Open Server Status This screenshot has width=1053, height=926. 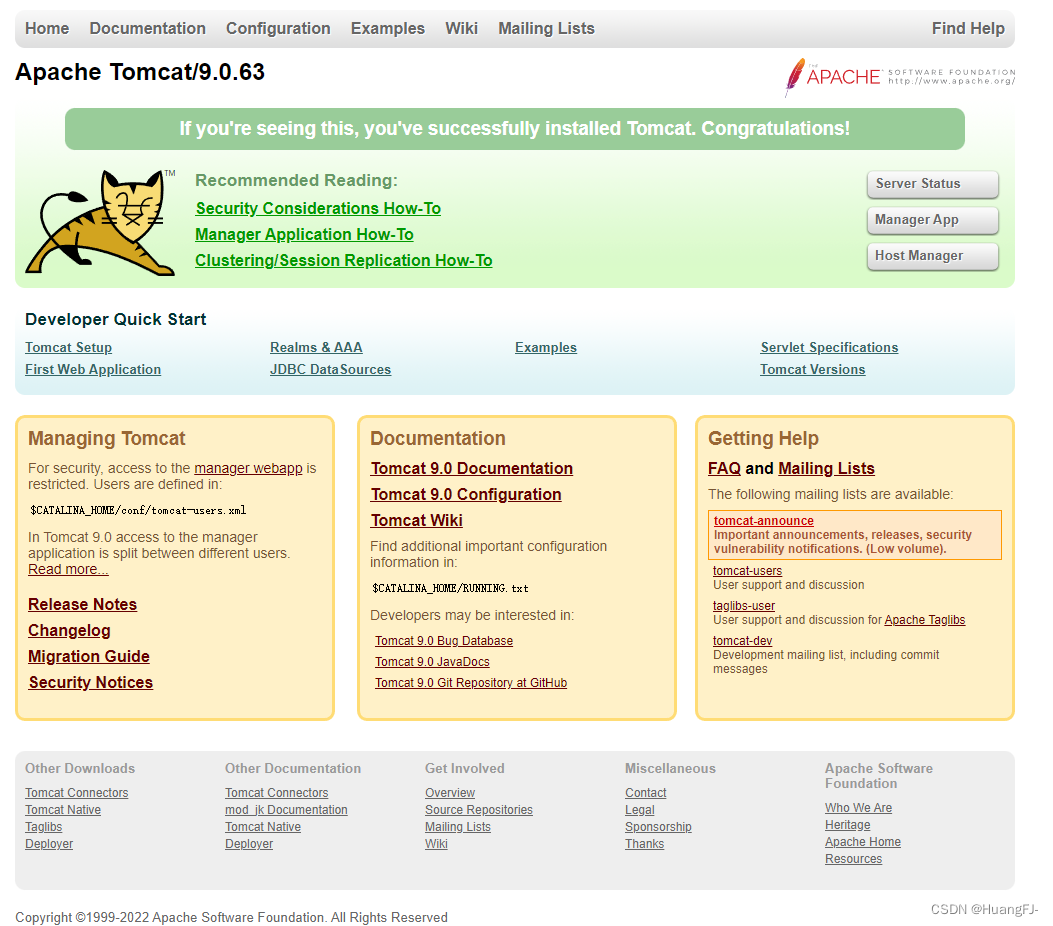click(x=931, y=184)
